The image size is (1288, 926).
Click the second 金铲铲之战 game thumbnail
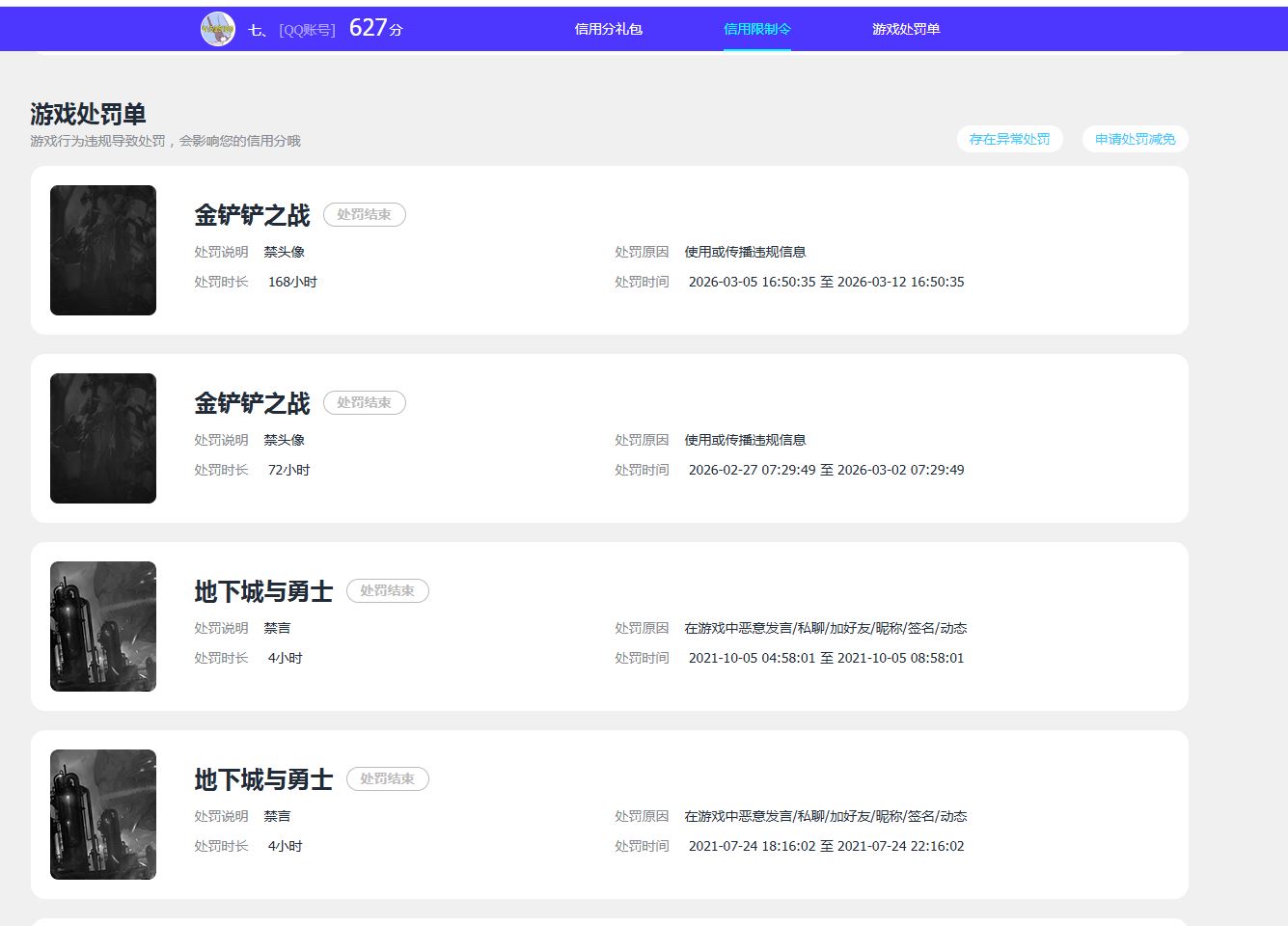(102, 438)
